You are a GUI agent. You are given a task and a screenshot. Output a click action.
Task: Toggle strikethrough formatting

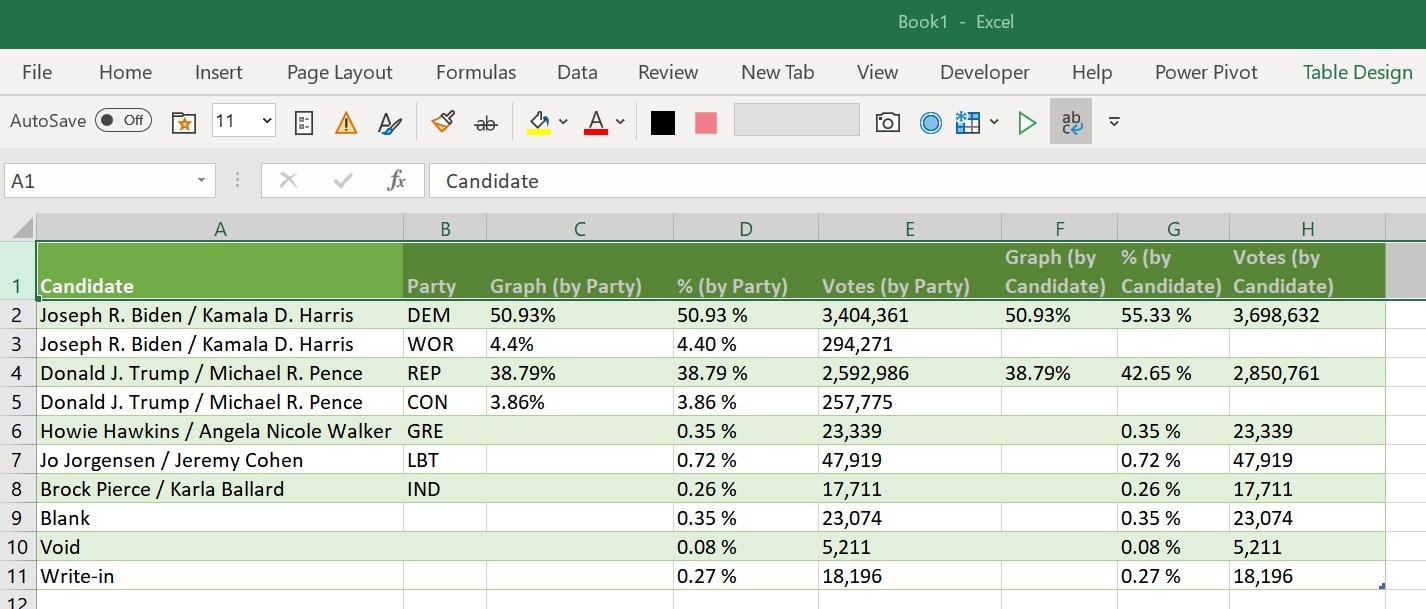pos(486,122)
